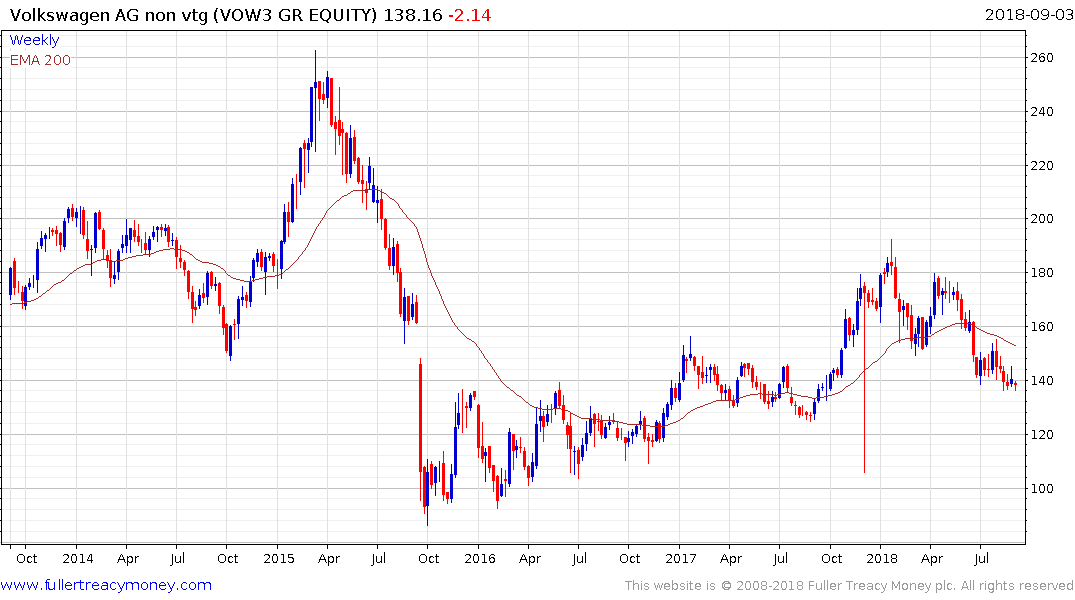Click the 2016 year axis label
Viewport: 1075px width, 600px height.
tap(479, 558)
